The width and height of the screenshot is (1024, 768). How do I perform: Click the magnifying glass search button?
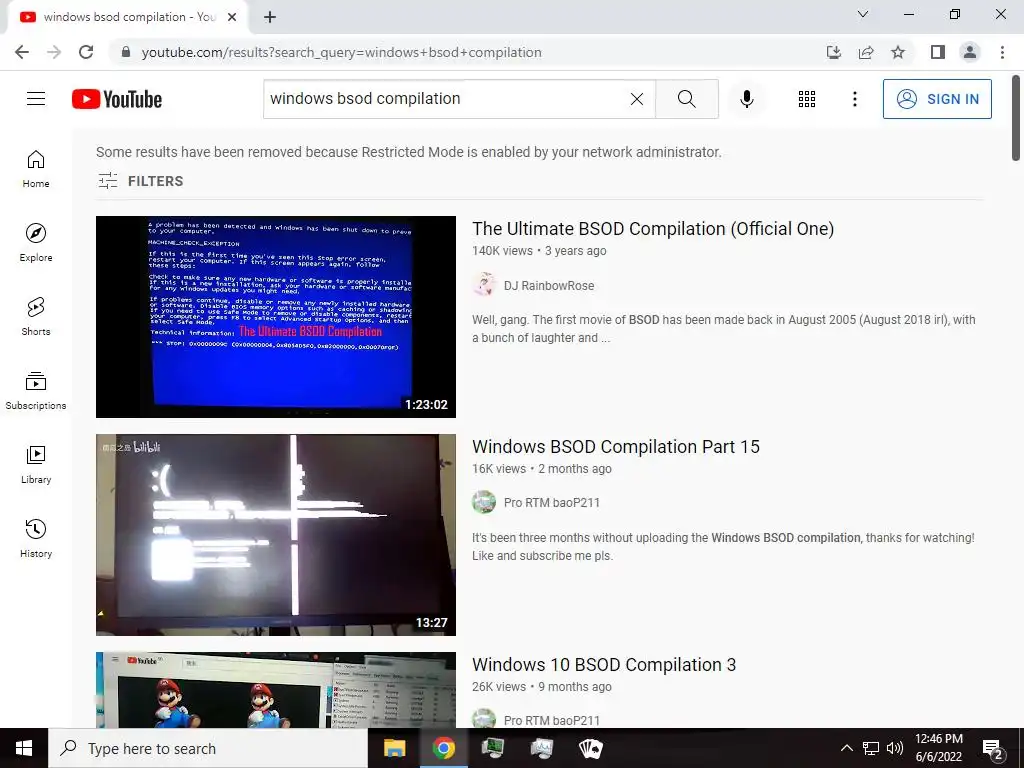coord(686,99)
